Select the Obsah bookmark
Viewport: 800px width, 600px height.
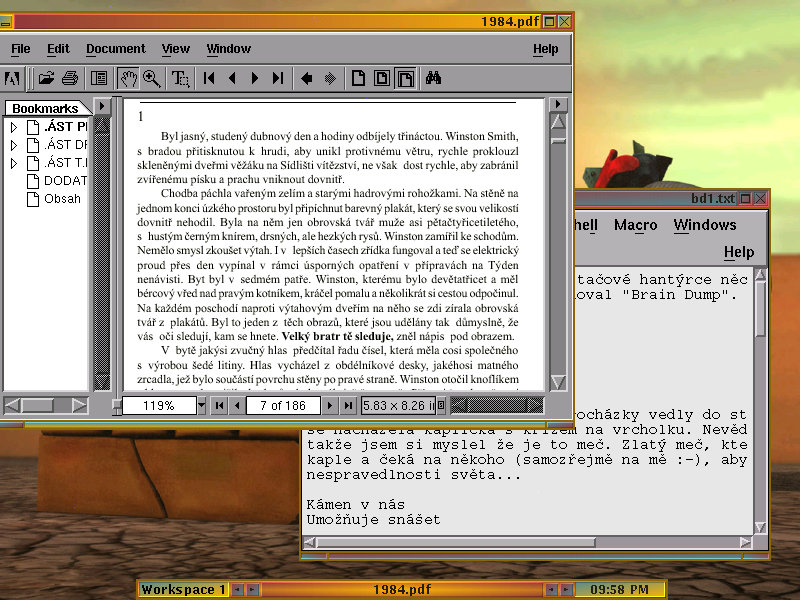[62, 198]
